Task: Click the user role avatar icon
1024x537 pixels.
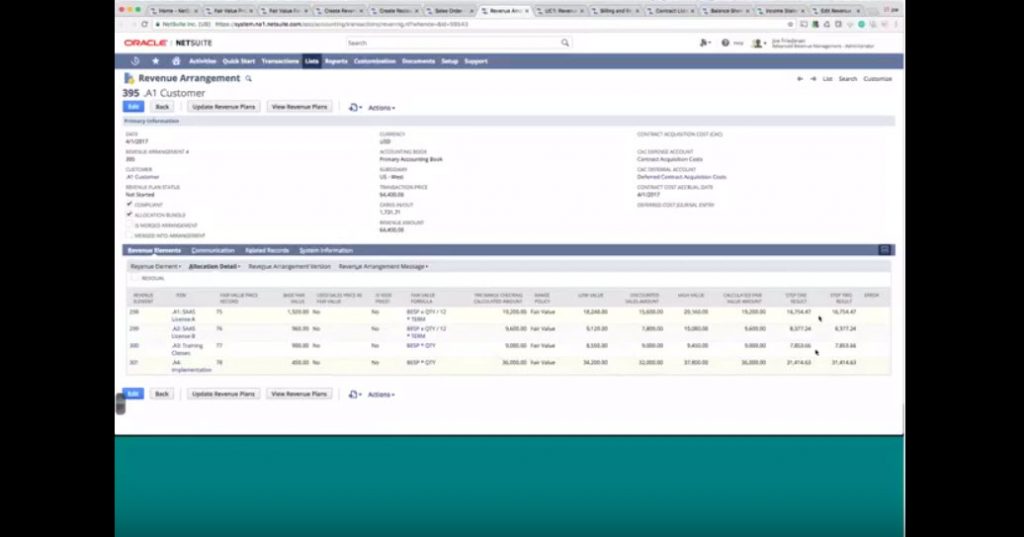Action: point(758,43)
